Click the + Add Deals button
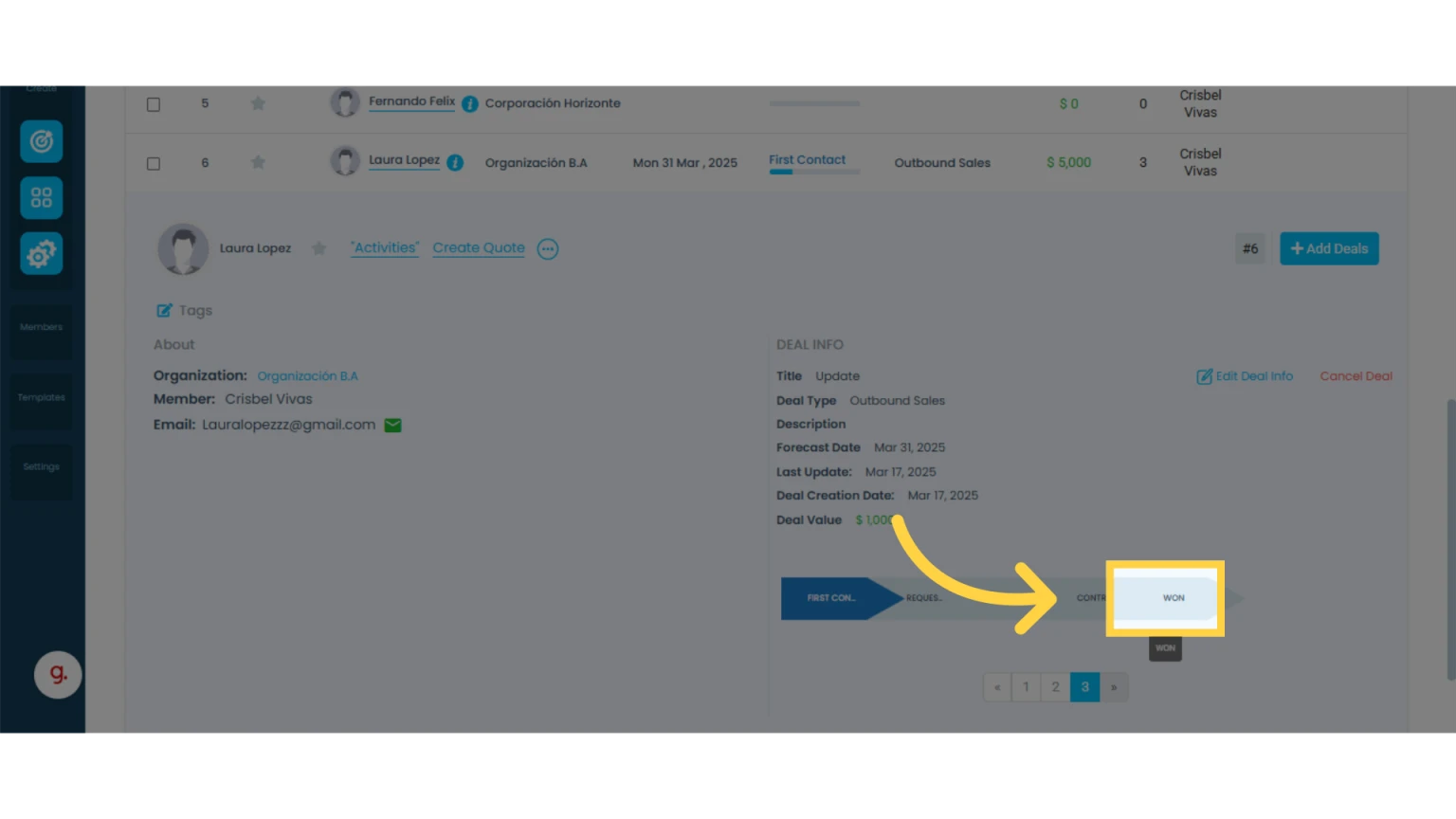The height and width of the screenshot is (819, 1456). pos(1329,248)
